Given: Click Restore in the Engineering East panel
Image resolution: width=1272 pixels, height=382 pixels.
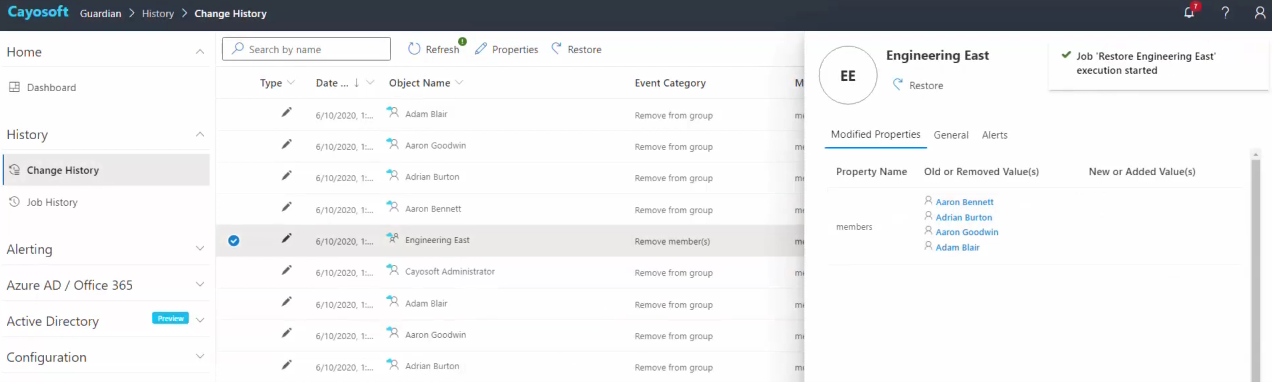Looking at the screenshot, I should [x=917, y=86].
